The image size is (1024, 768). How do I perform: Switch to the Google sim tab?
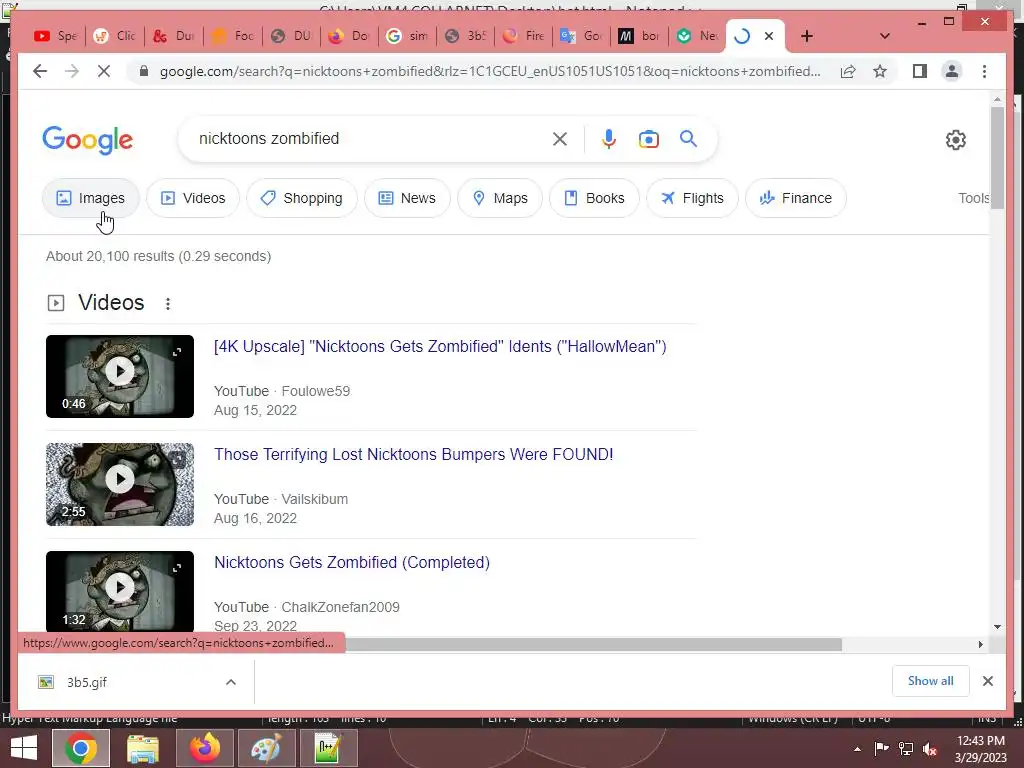pyautogui.click(x=407, y=36)
